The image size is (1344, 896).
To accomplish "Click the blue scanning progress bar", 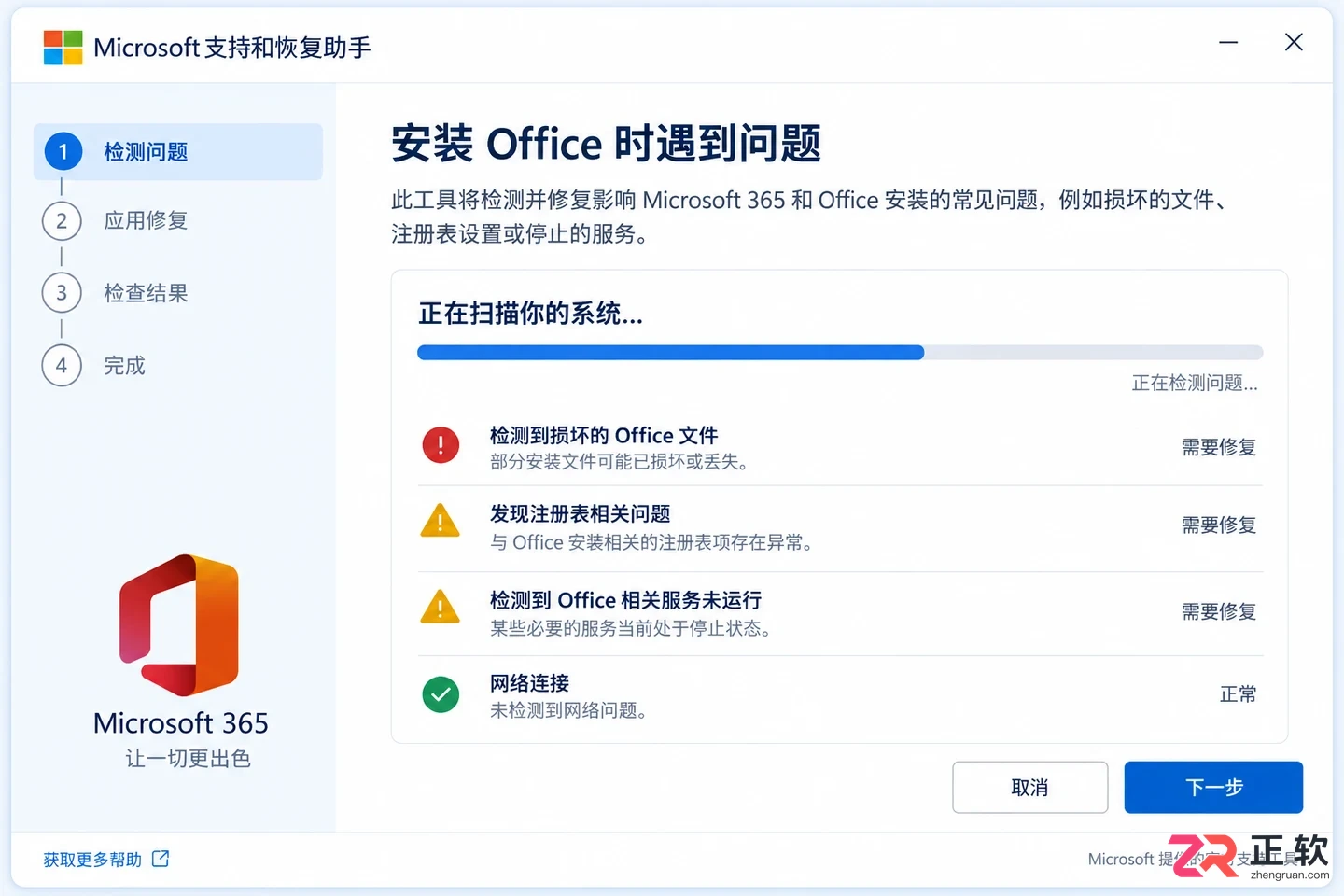I will (670, 353).
